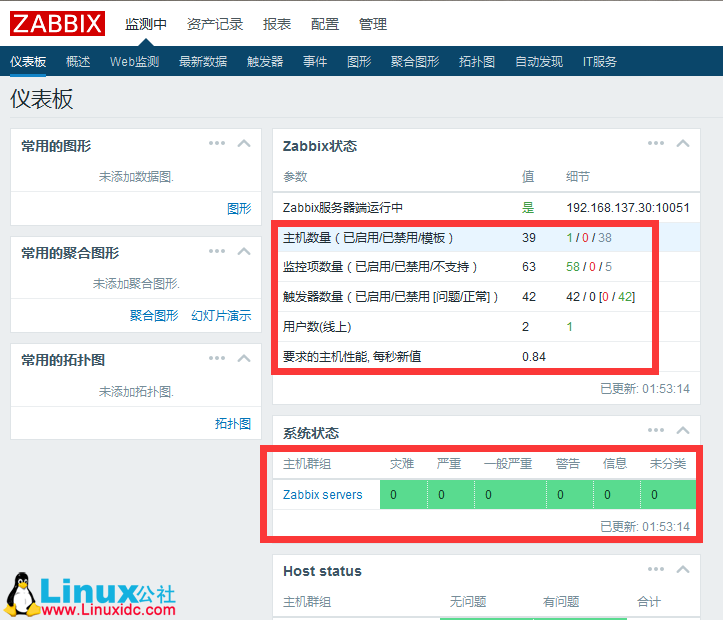Image resolution: width=723 pixels, height=620 pixels.
Task: Open options menu for 常用的聚合图形 widget
Action: [217, 251]
